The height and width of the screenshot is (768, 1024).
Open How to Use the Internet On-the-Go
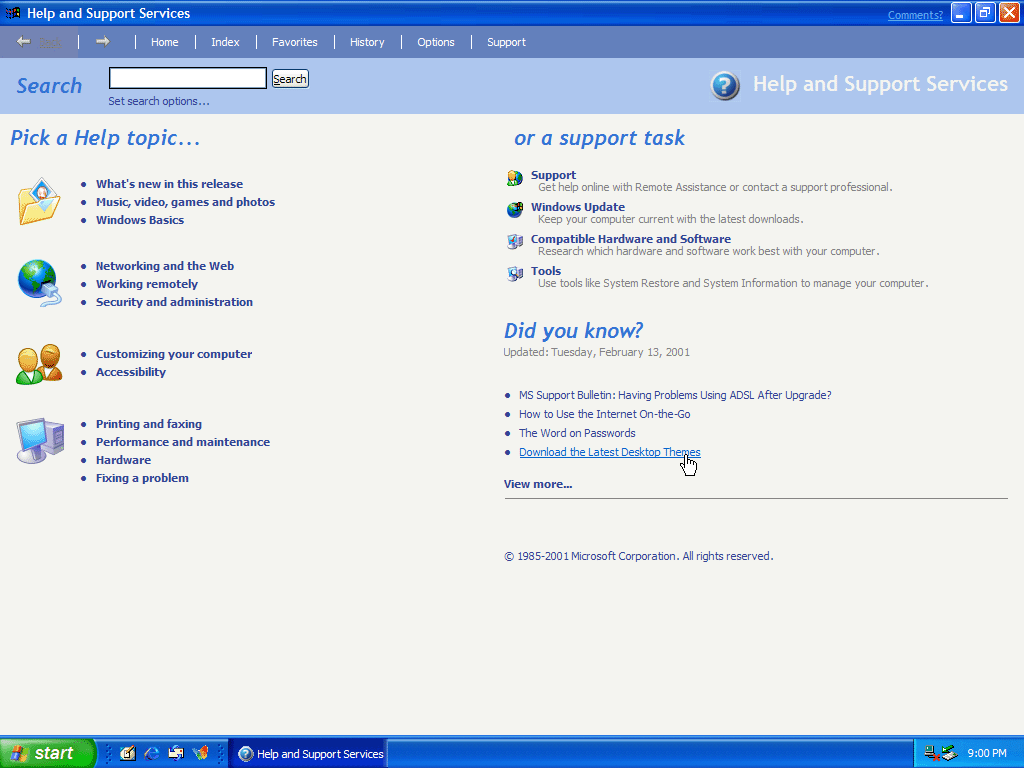(x=605, y=414)
